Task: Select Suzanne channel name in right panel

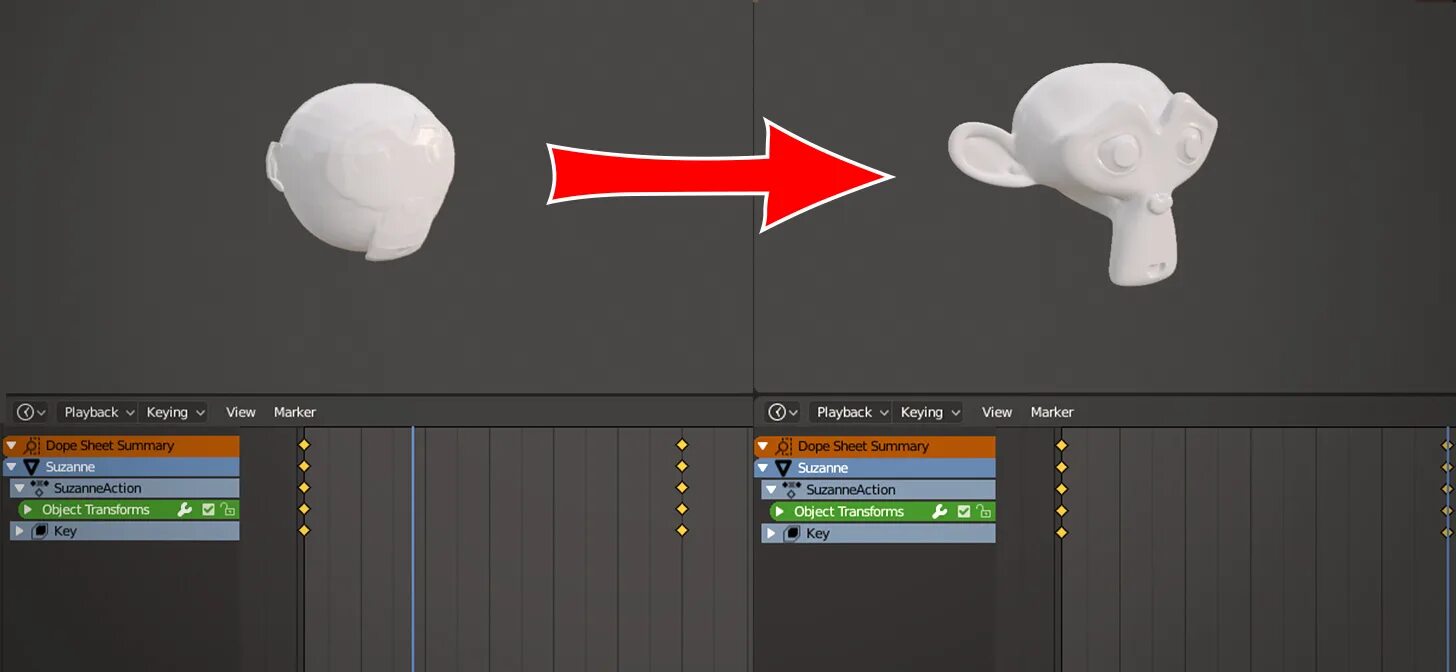Action: pyautogui.click(x=823, y=468)
